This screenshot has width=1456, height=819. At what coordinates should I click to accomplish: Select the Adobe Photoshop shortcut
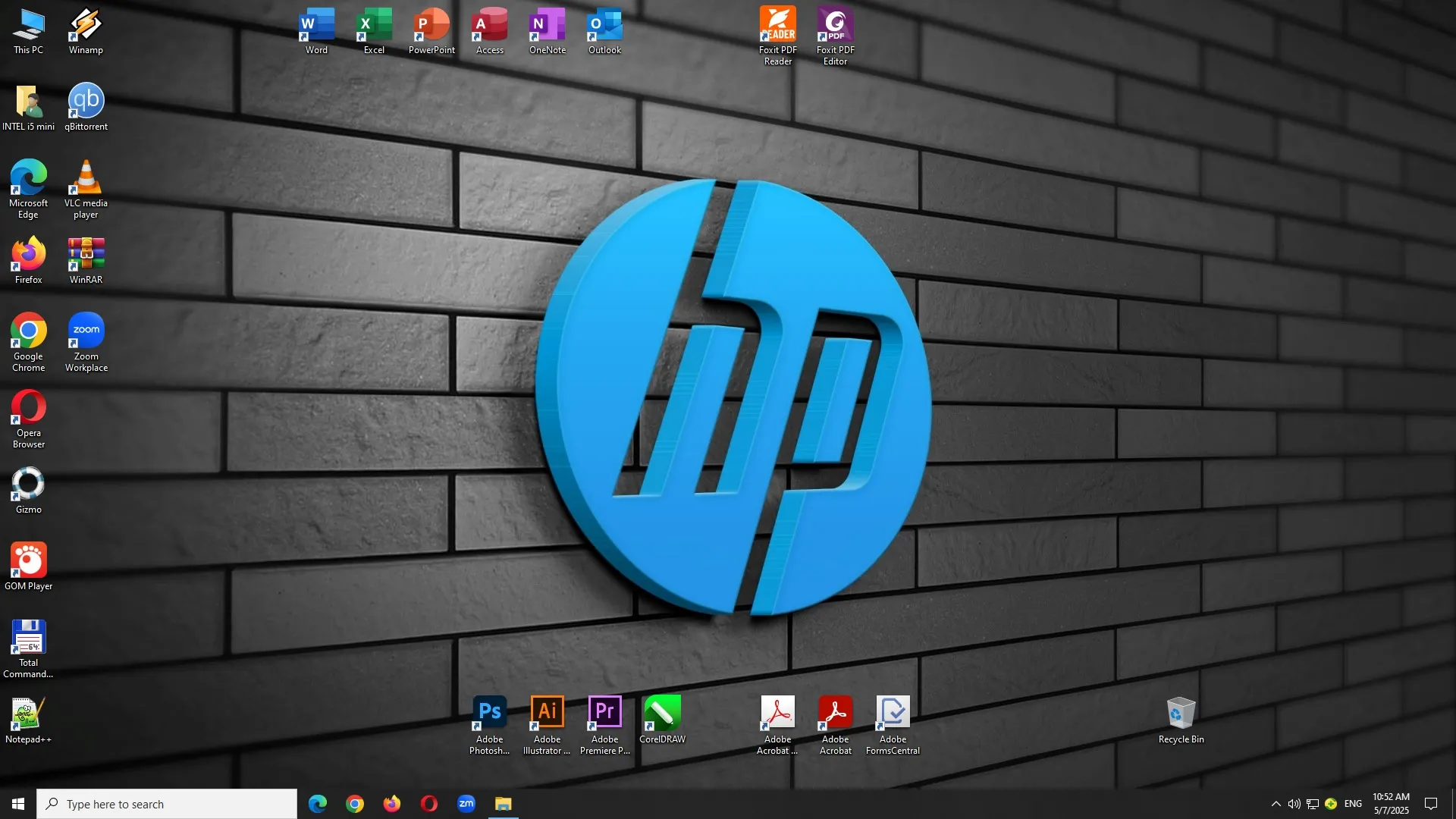click(490, 726)
